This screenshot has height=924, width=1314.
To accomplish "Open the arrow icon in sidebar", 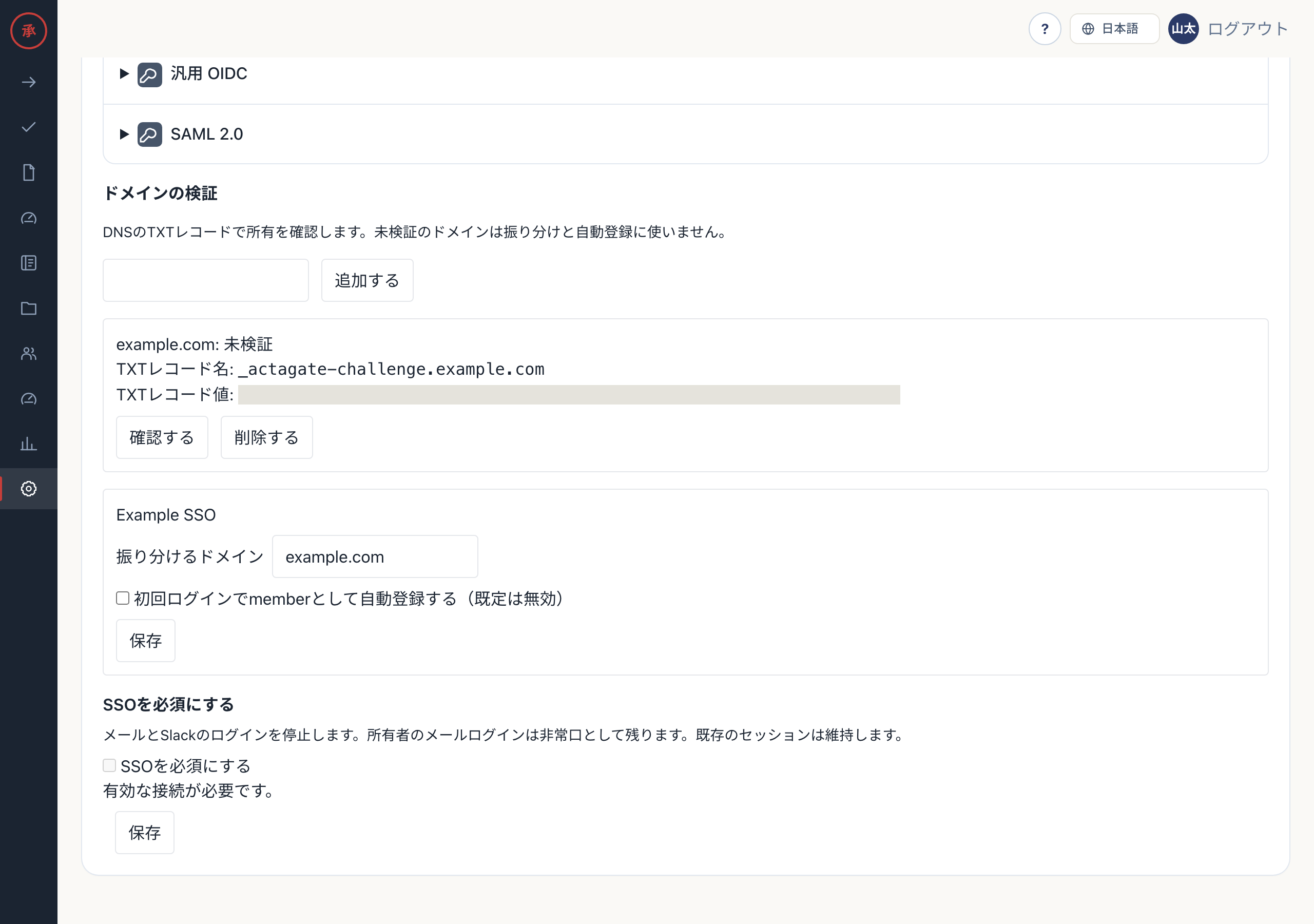I will click(29, 83).
